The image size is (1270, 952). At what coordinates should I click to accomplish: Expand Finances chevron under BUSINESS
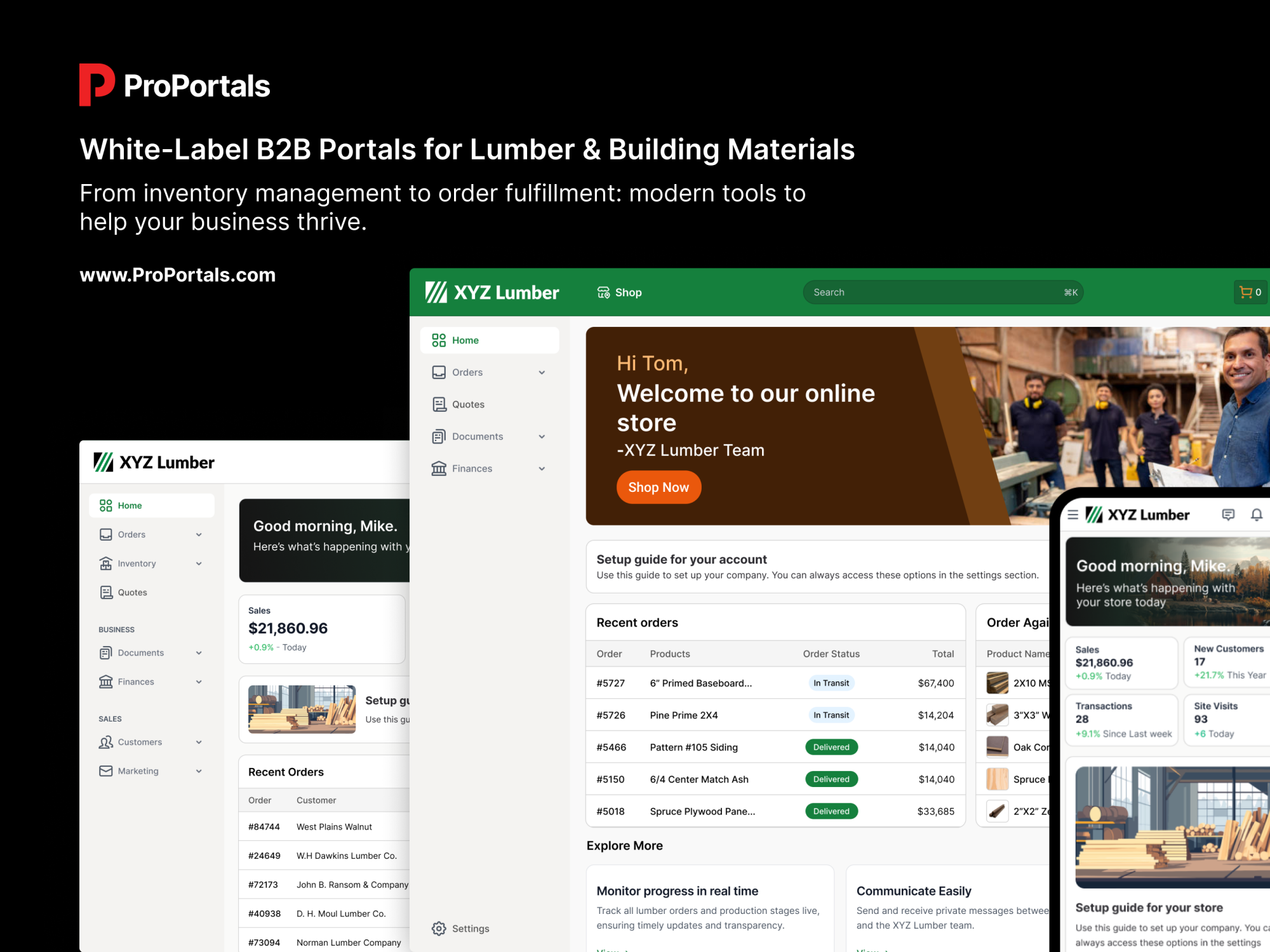point(199,682)
